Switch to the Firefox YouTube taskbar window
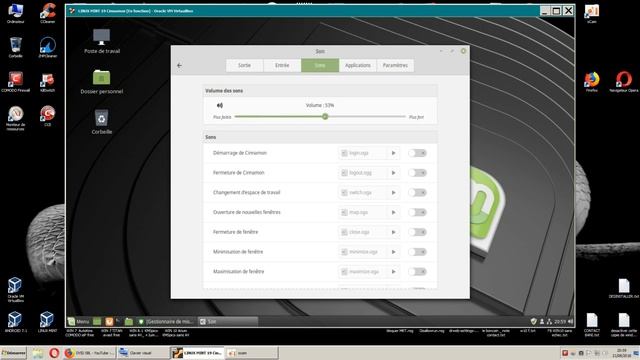The height and width of the screenshot is (360, 640). (x=89, y=353)
